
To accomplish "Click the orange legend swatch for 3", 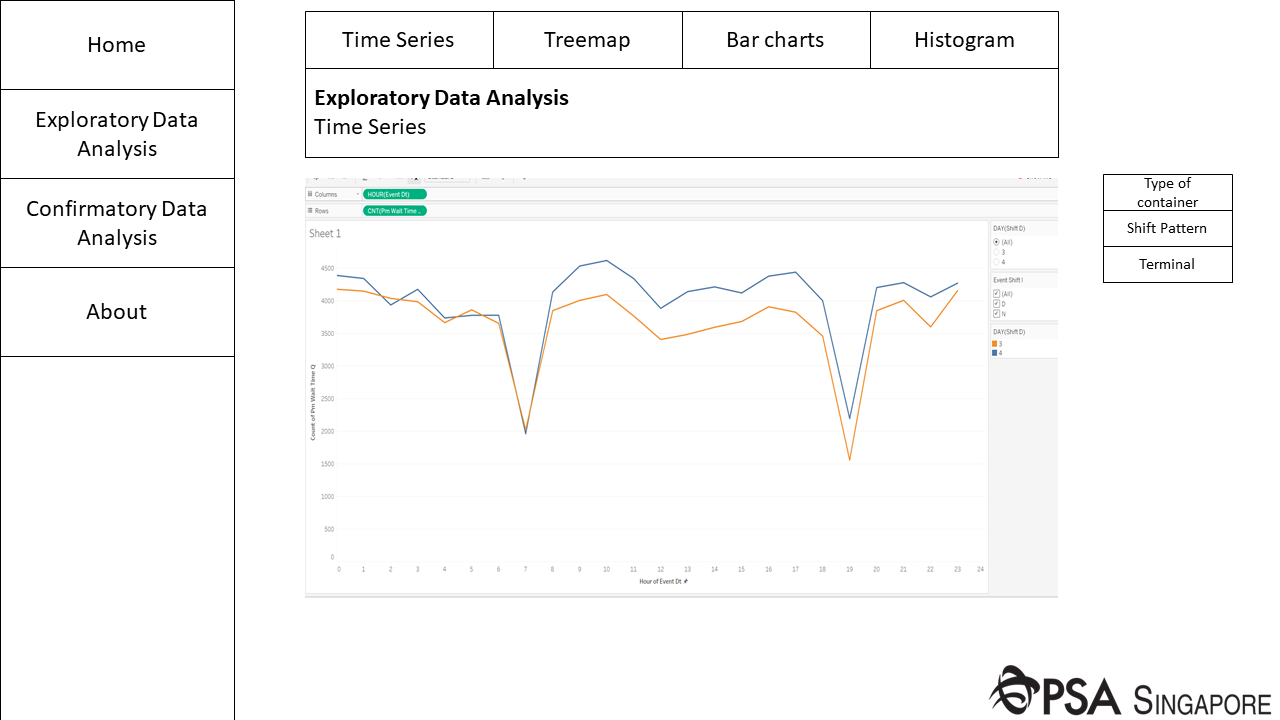I will tap(995, 344).
